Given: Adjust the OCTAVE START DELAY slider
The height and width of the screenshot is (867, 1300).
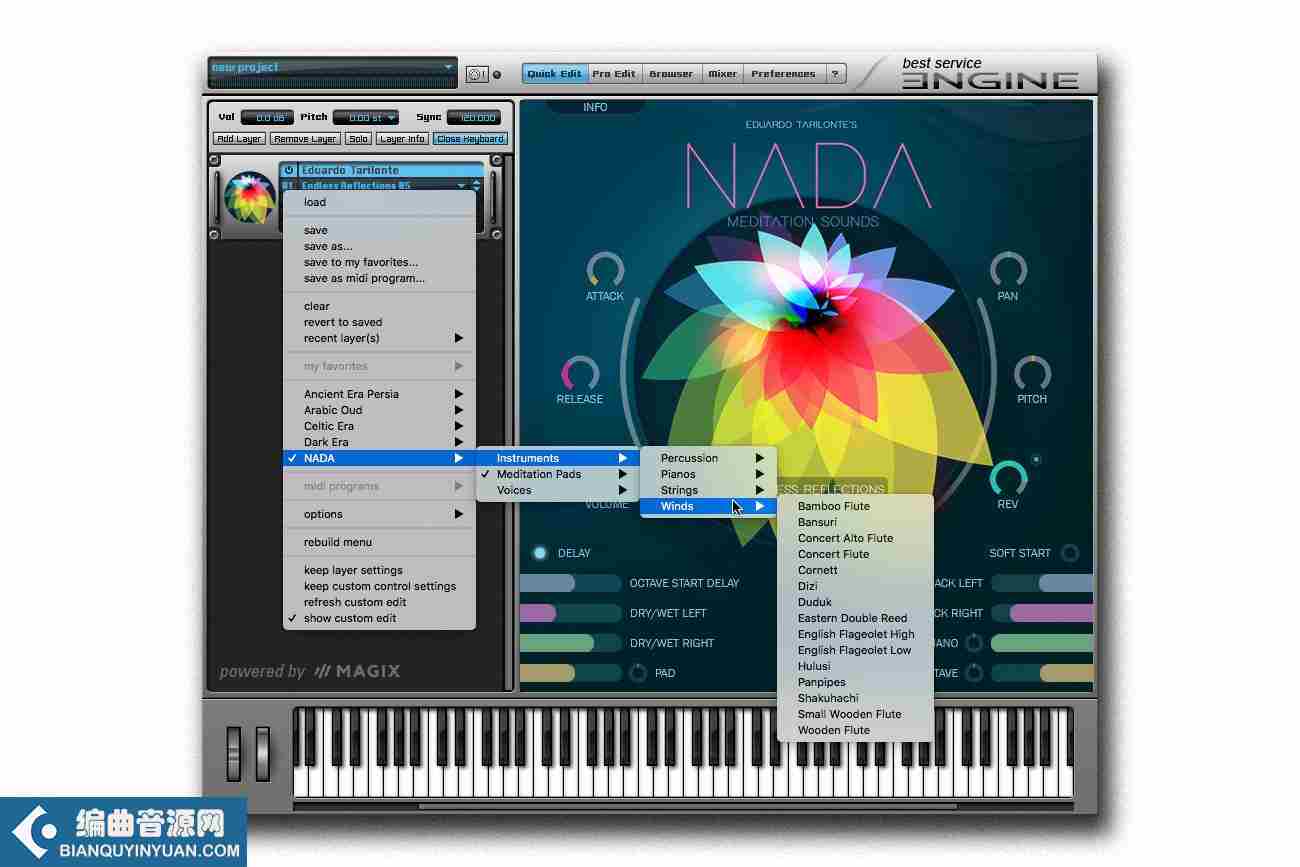Looking at the screenshot, I should [571, 583].
